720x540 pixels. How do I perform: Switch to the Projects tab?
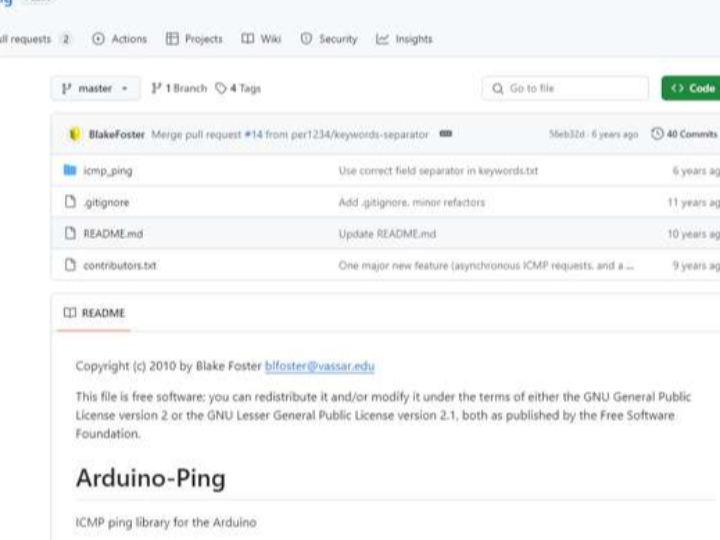point(194,39)
